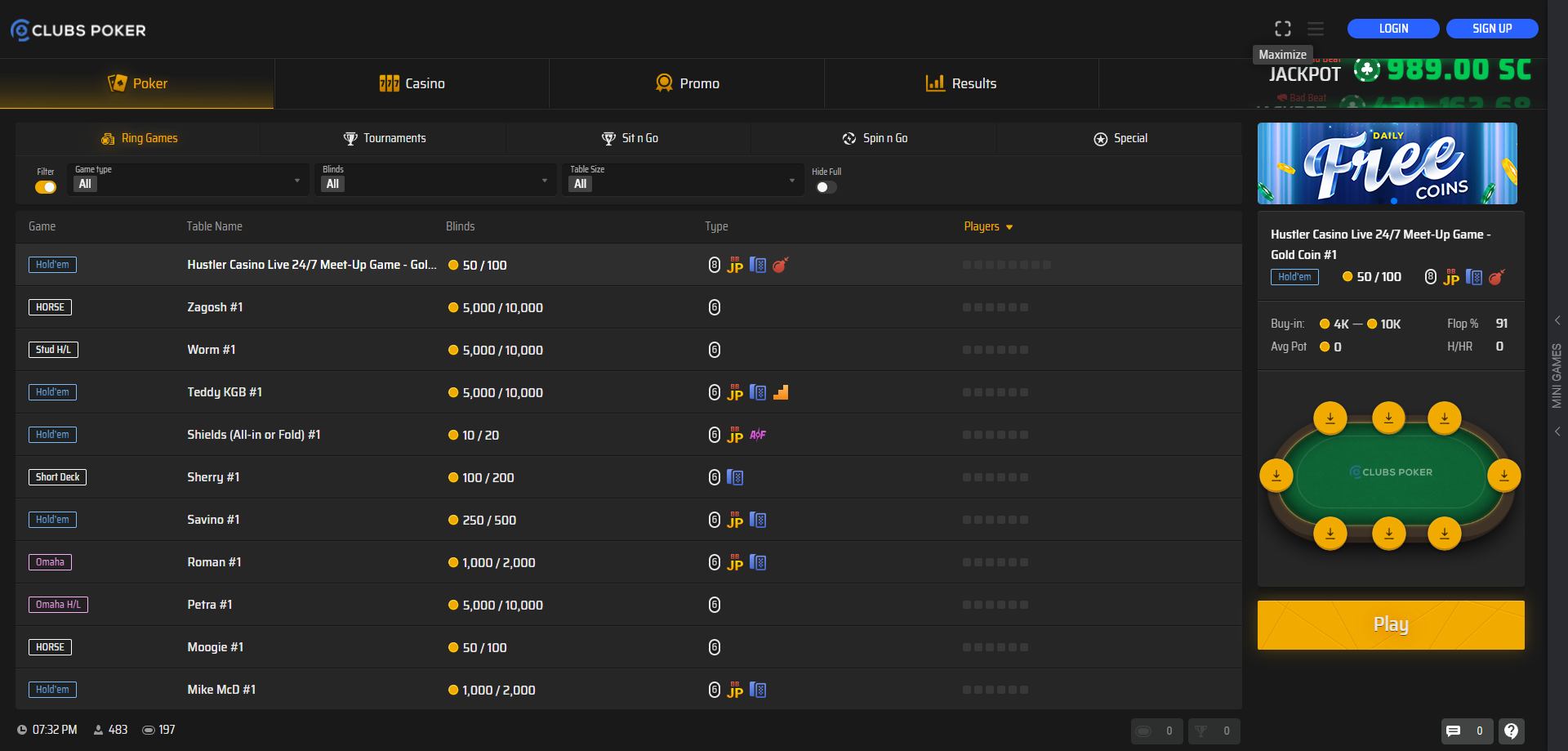The height and width of the screenshot is (751, 1568).
Task: Click the 6-seat icon in Zagosh row
Action: point(714,307)
